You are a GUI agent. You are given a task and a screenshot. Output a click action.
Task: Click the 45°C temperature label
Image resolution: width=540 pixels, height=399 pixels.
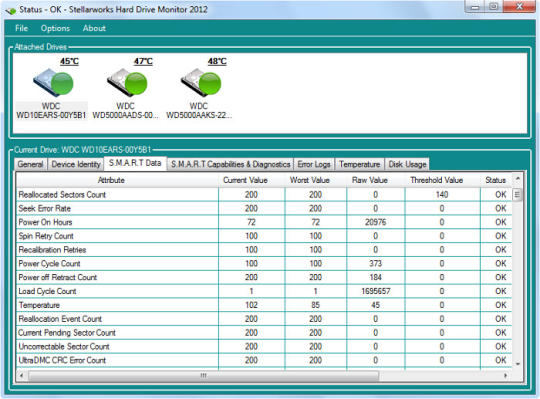[x=69, y=61]
